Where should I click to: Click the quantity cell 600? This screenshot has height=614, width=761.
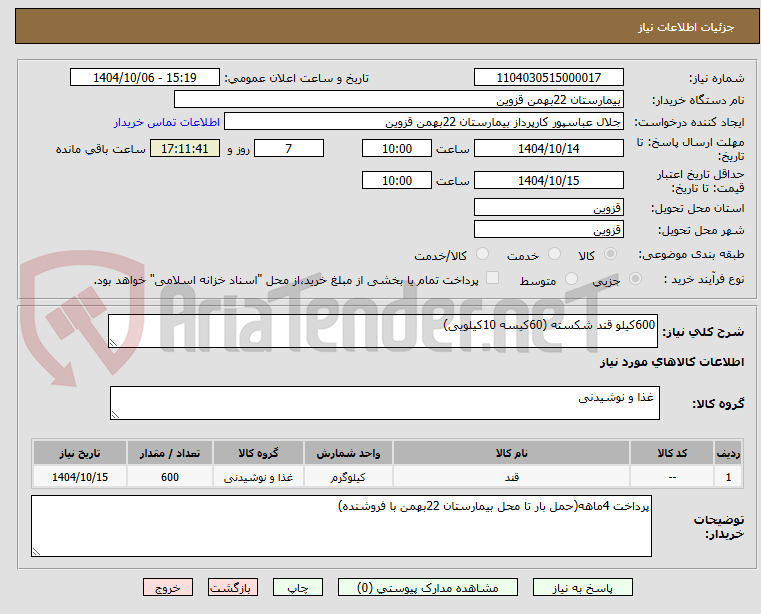169,477
